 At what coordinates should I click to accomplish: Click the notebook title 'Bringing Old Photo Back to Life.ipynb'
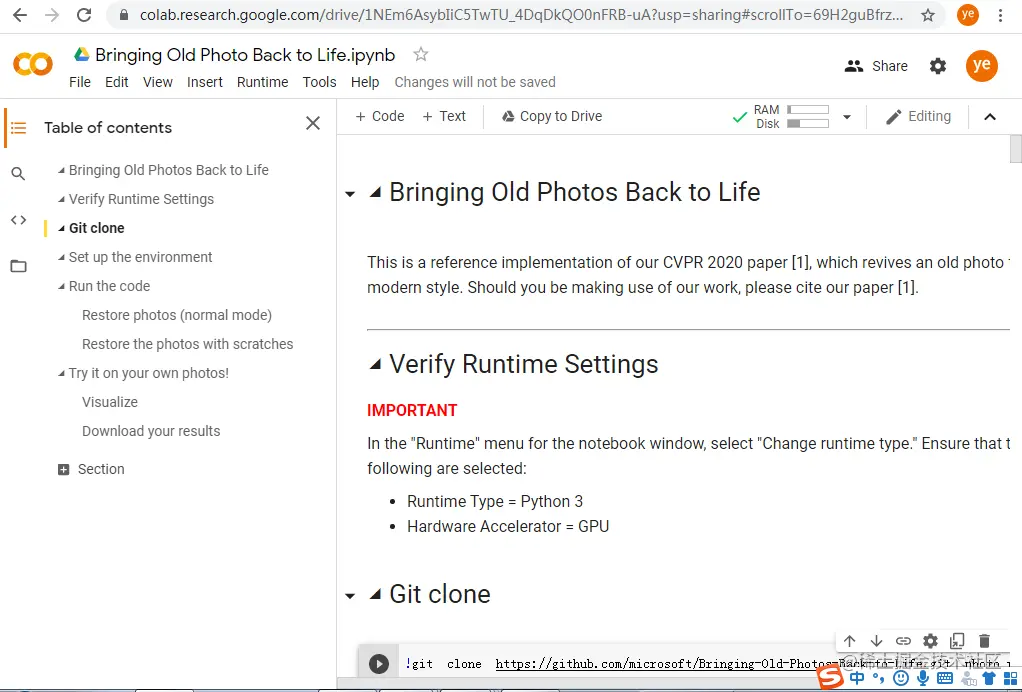pos(245,55)
